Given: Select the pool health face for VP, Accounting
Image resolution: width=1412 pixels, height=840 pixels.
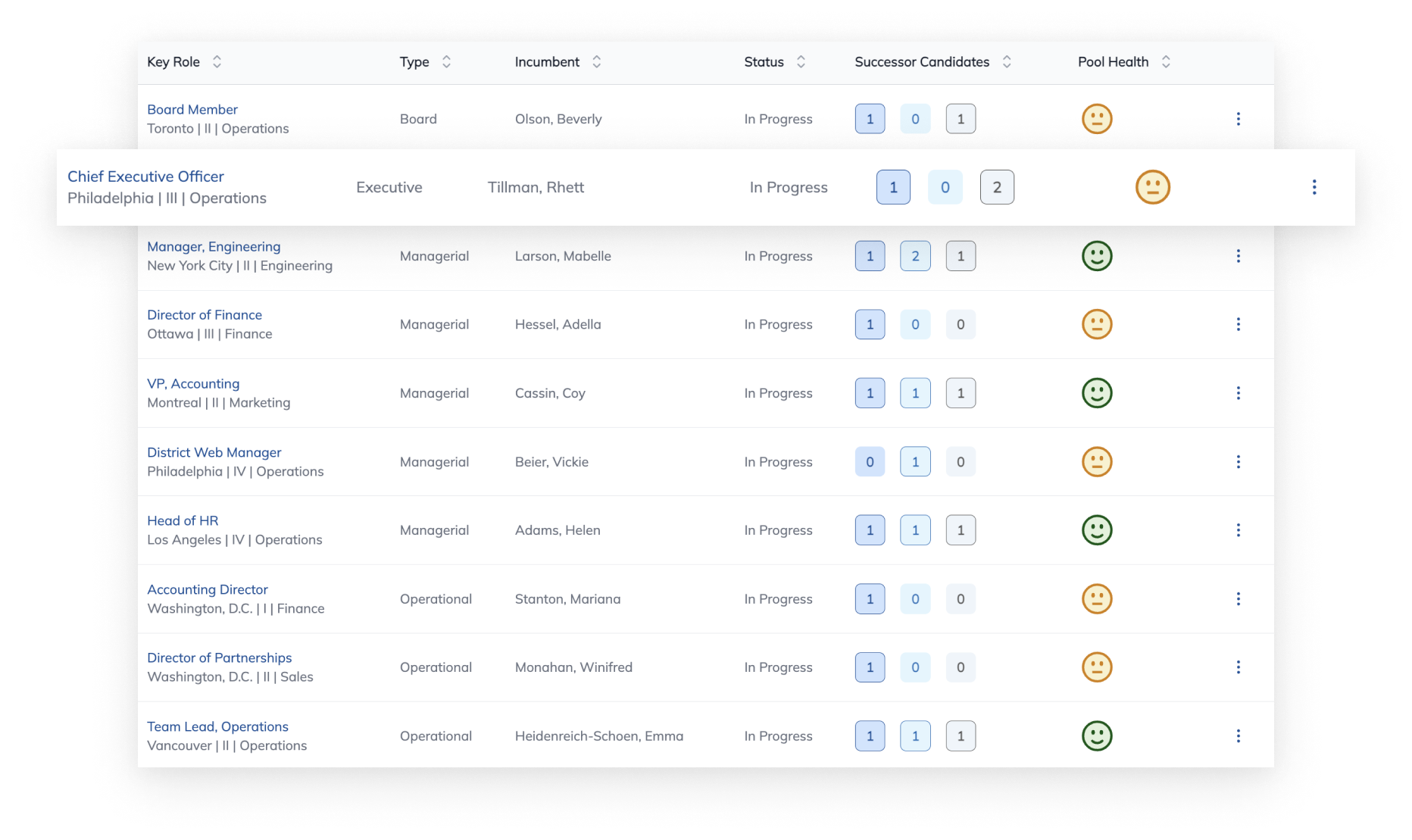Looking at the screenshot, I should pyautogui.click(x=1097, y=393).
